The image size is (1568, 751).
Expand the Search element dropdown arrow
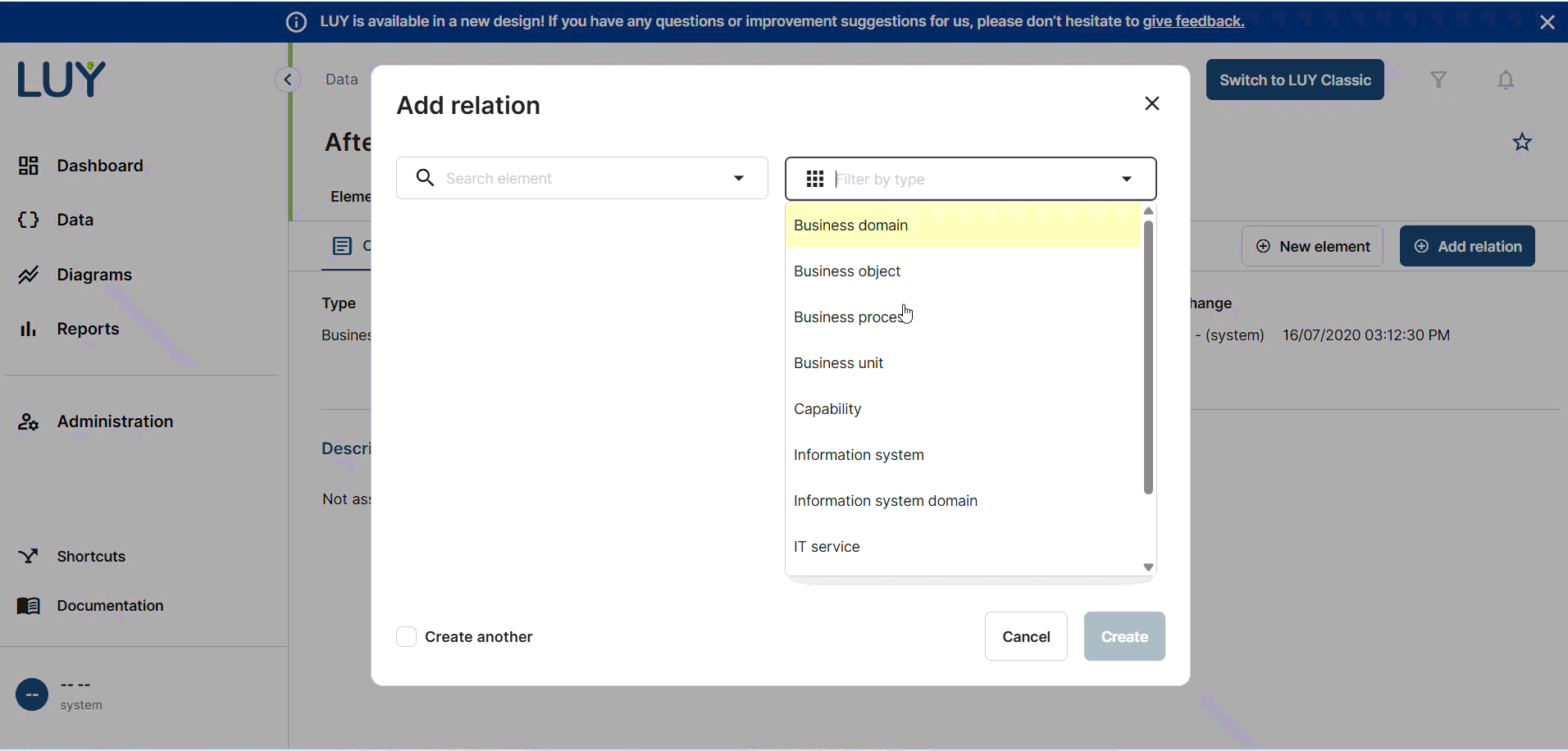(x=739, y=178)
